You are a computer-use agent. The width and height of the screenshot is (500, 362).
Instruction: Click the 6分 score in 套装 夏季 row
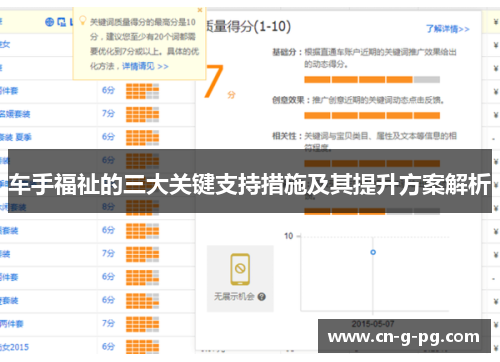click(x=108, y=137)
